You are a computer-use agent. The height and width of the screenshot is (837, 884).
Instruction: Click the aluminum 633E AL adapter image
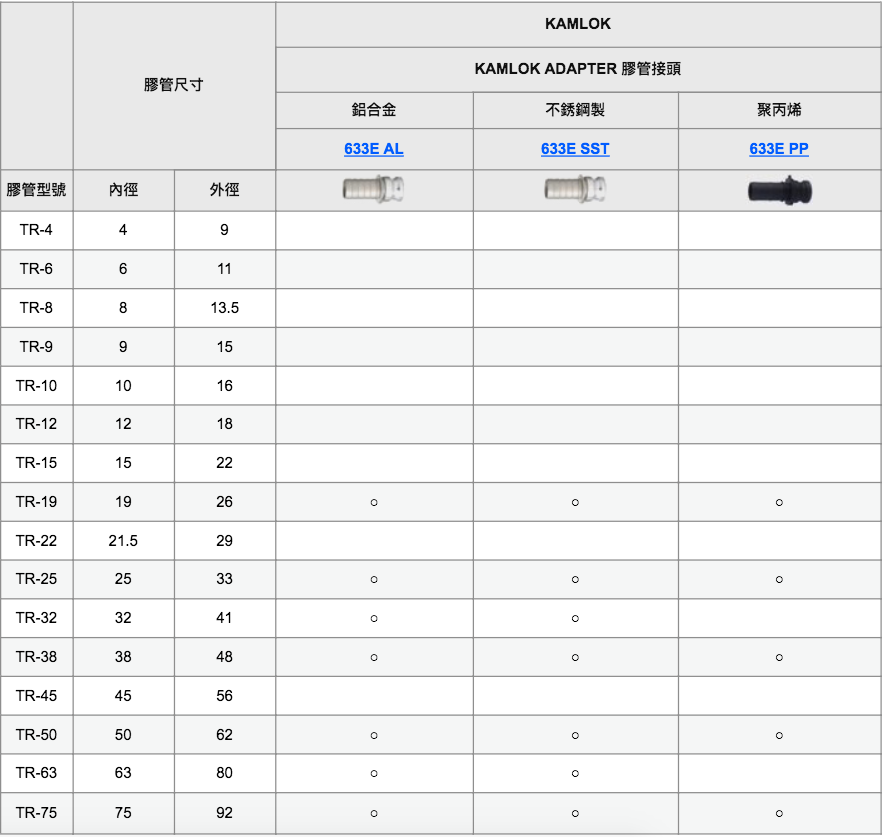pyautogui.click(x=373, y=189)
